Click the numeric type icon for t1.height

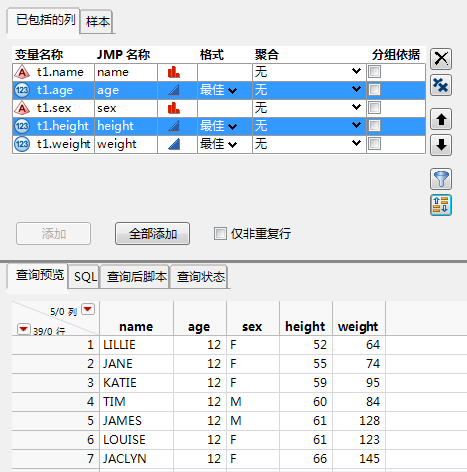click(x=22, y=126)
